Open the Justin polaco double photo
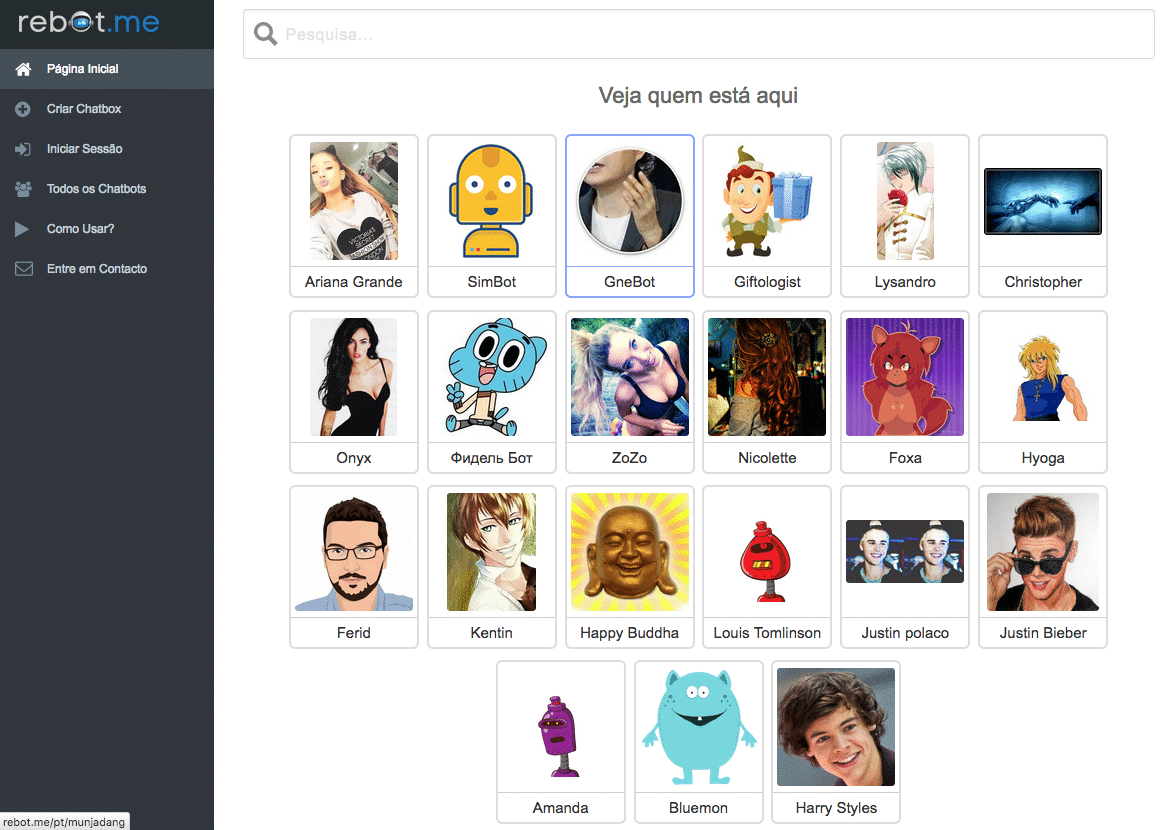This screenshot has height=830, width=1174. point(904,552)
